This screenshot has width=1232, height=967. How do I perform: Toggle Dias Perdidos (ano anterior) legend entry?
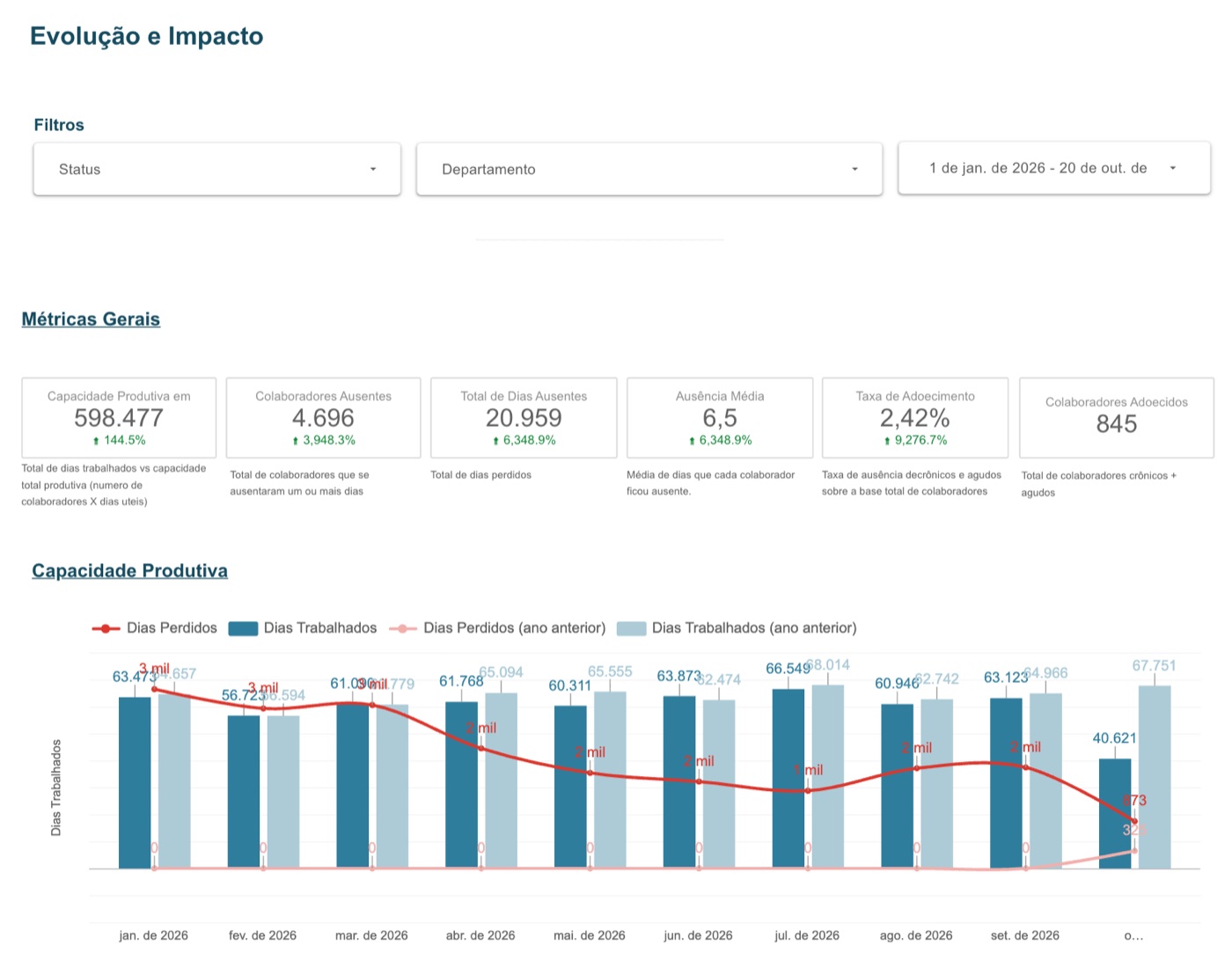(497, 628)
